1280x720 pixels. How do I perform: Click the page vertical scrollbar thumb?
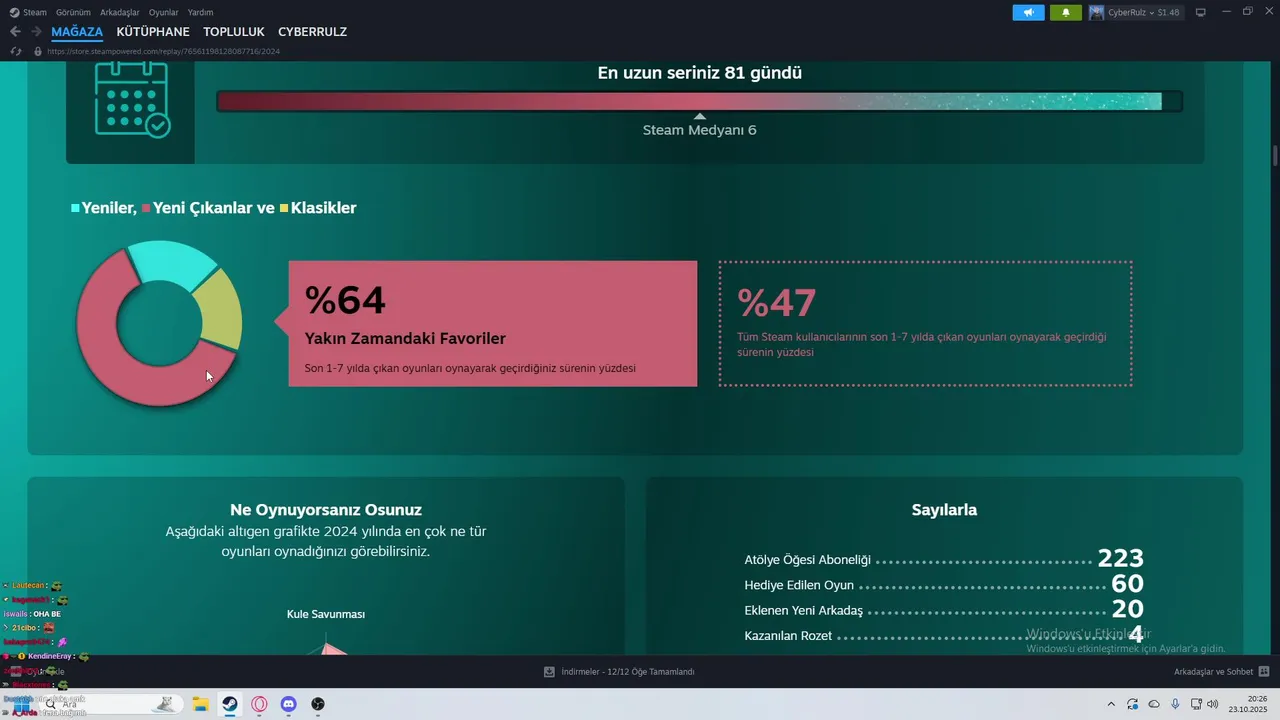[x=1275, y=157]
